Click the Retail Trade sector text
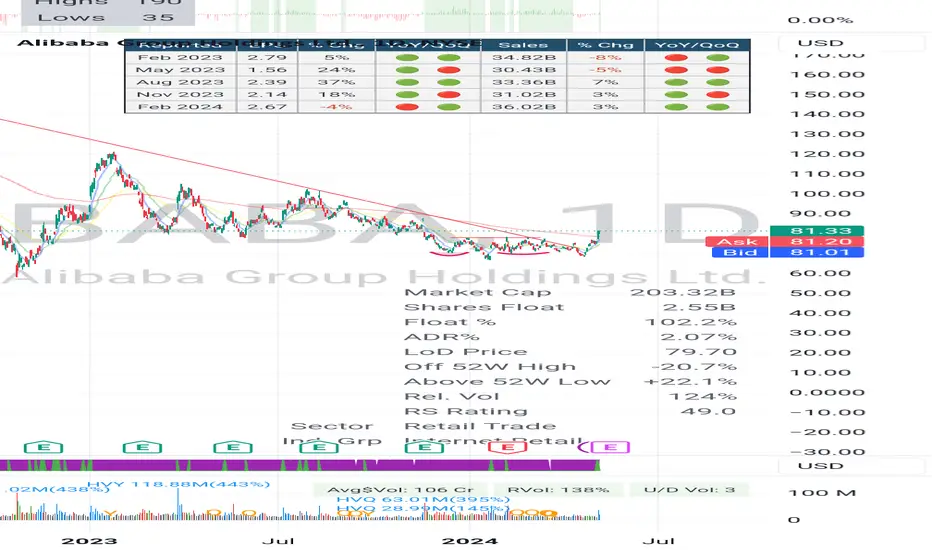 coord(480,426)
